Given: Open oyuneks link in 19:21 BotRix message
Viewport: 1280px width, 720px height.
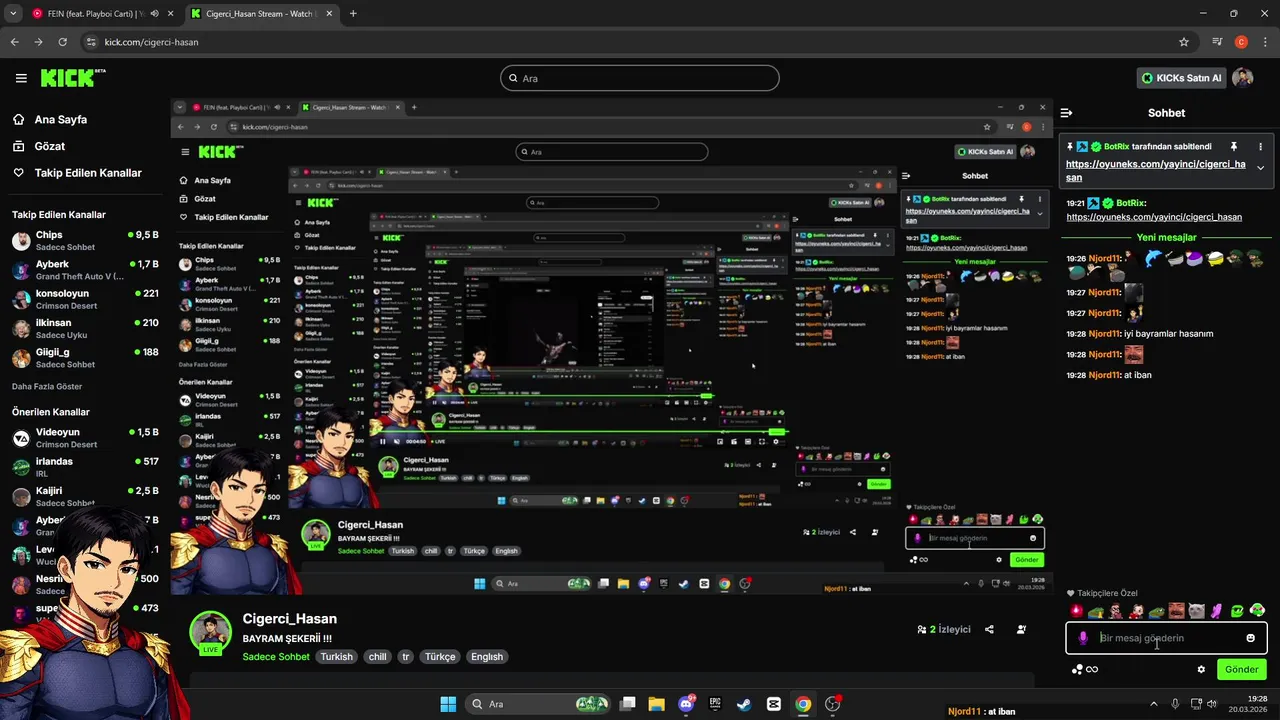Looking at the screenshot, I should pyautogui.click(x=1154, y=217).
